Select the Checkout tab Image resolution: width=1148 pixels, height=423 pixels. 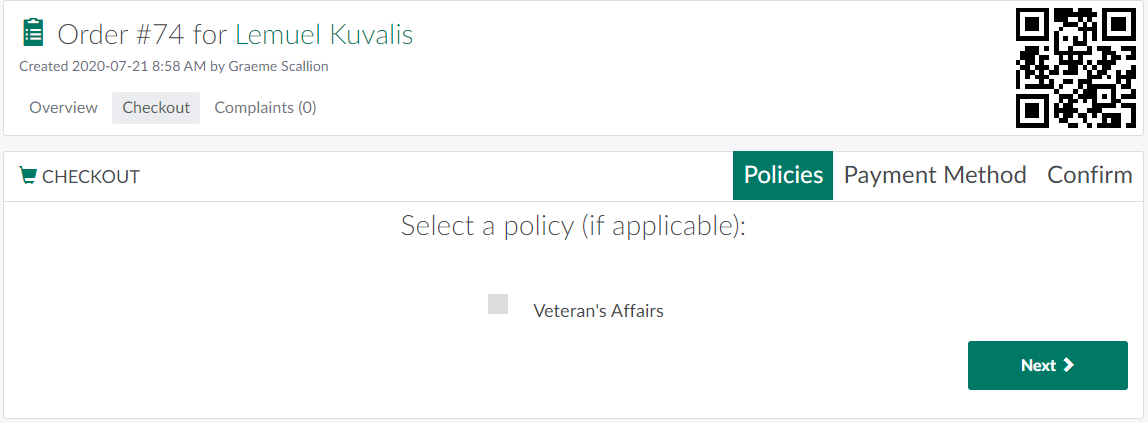(x=156, y=108)
